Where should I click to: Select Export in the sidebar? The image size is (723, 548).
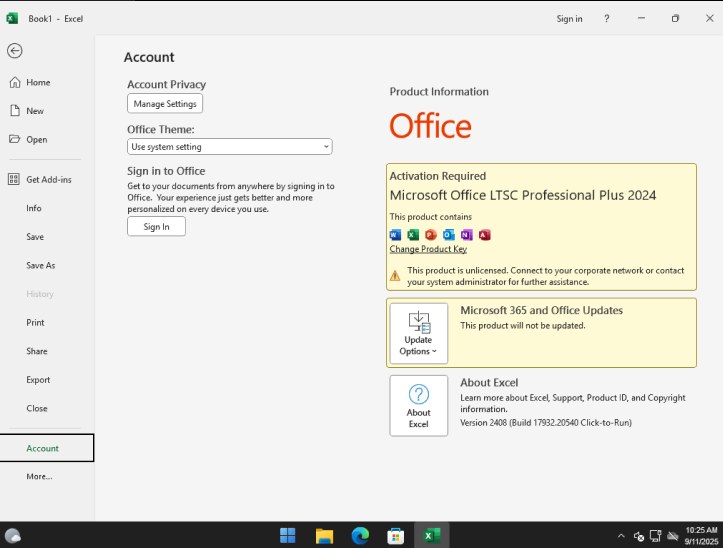coord(38,380)
